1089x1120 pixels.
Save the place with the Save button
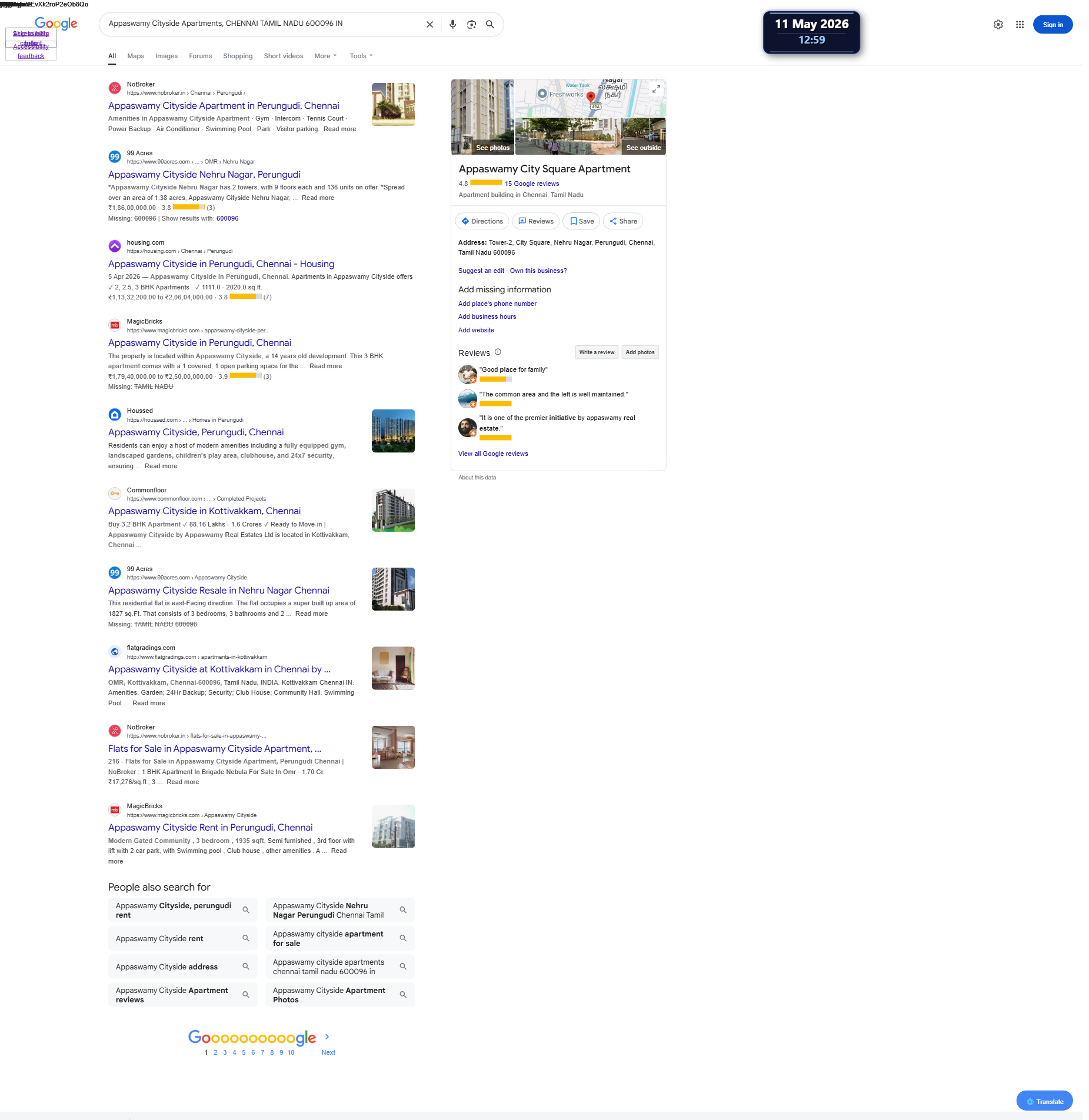pos(581,221)
